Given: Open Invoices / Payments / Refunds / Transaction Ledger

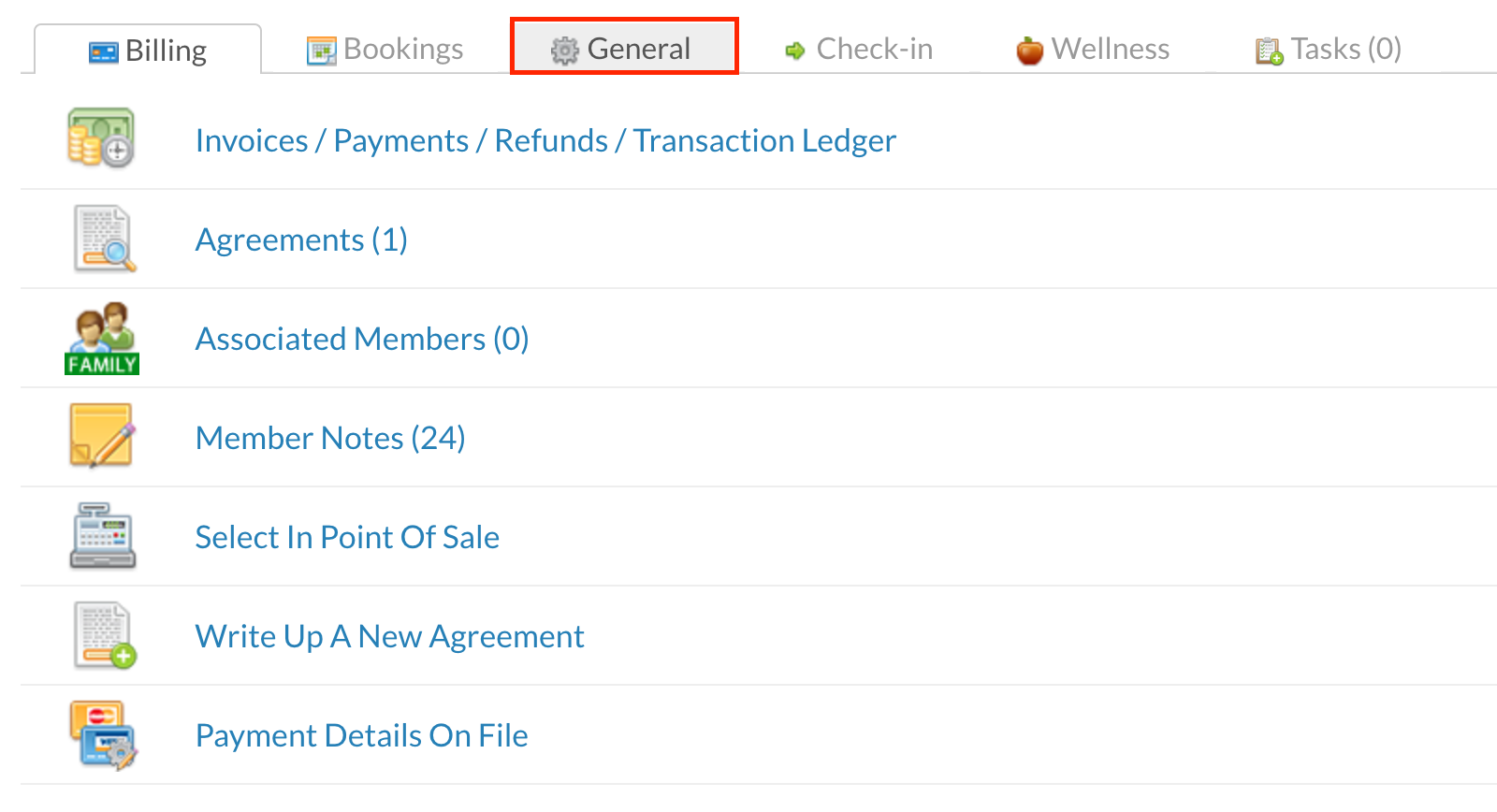Looking at the screenshot, I should [545, 140].
